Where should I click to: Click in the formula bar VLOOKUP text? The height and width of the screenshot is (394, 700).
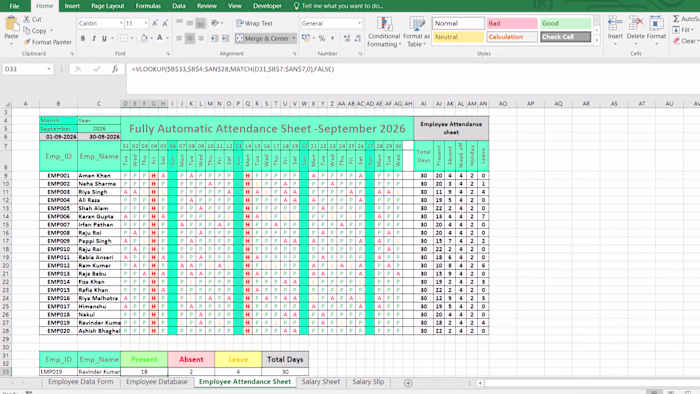click(x=233, y=69)
